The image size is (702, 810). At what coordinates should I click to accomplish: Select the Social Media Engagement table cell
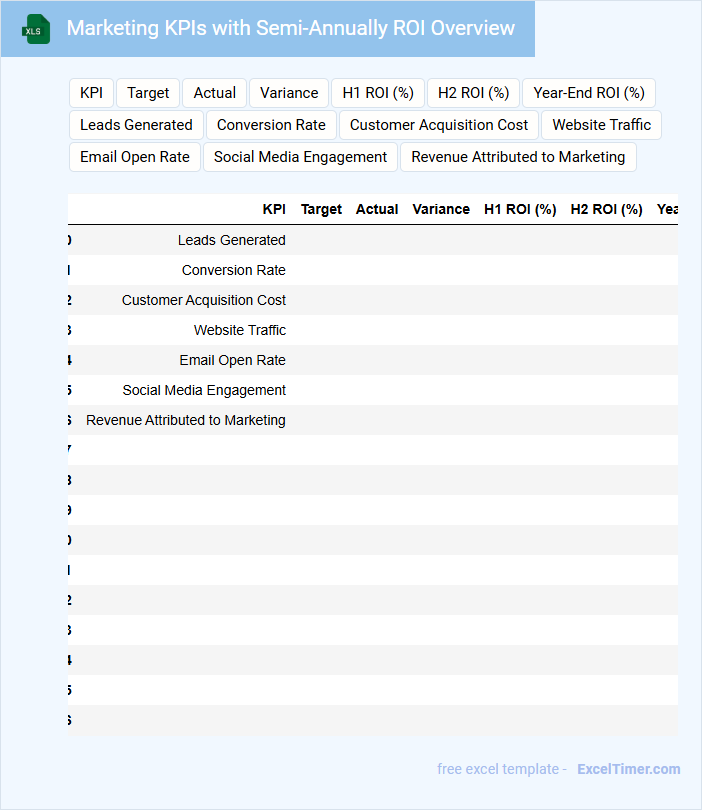[x=204, y=390]
